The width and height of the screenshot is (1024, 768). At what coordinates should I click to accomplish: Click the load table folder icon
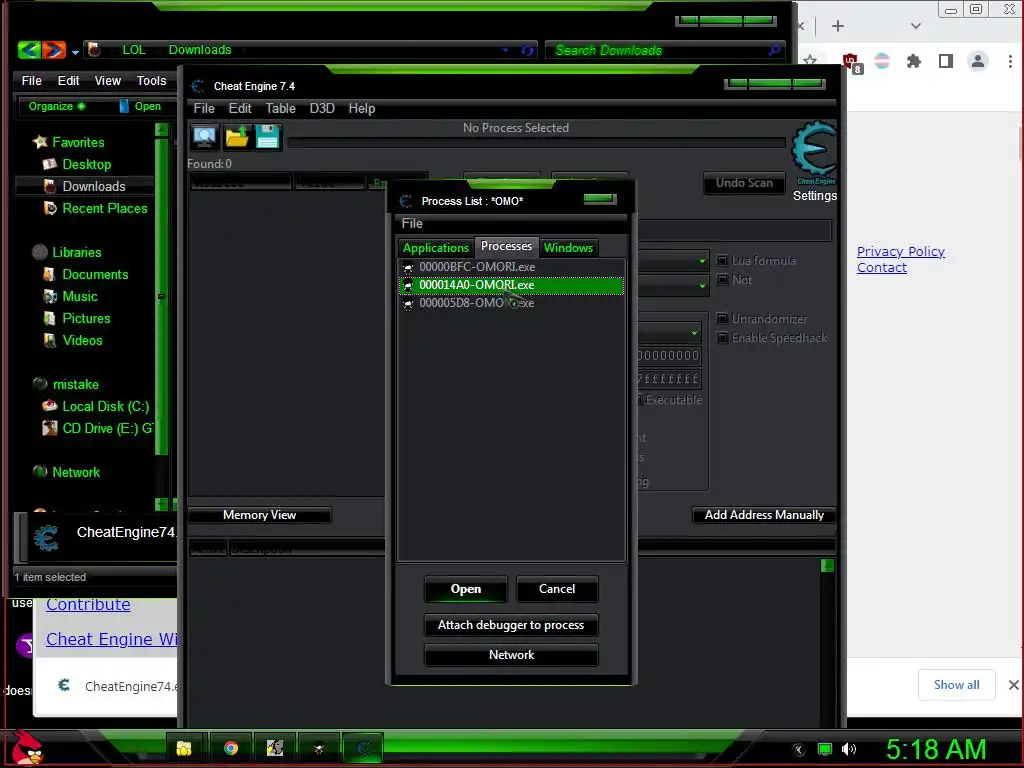pyautogui.click(x=236, y=137)
